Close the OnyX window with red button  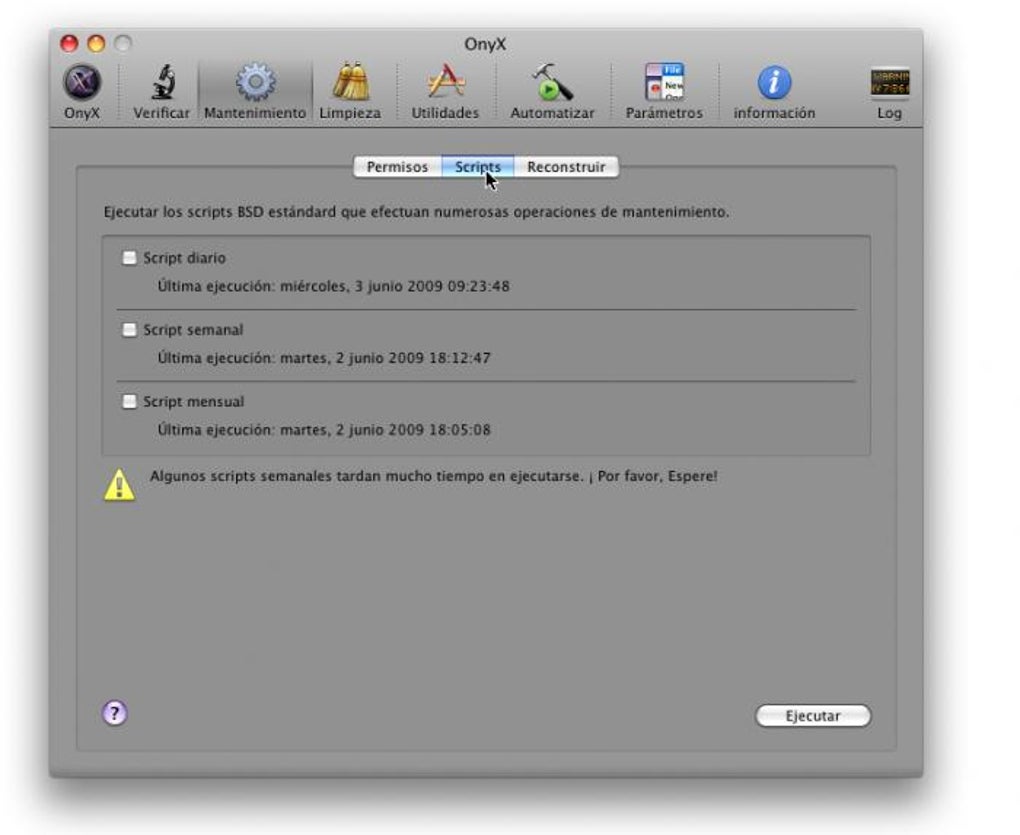point(69,44)
